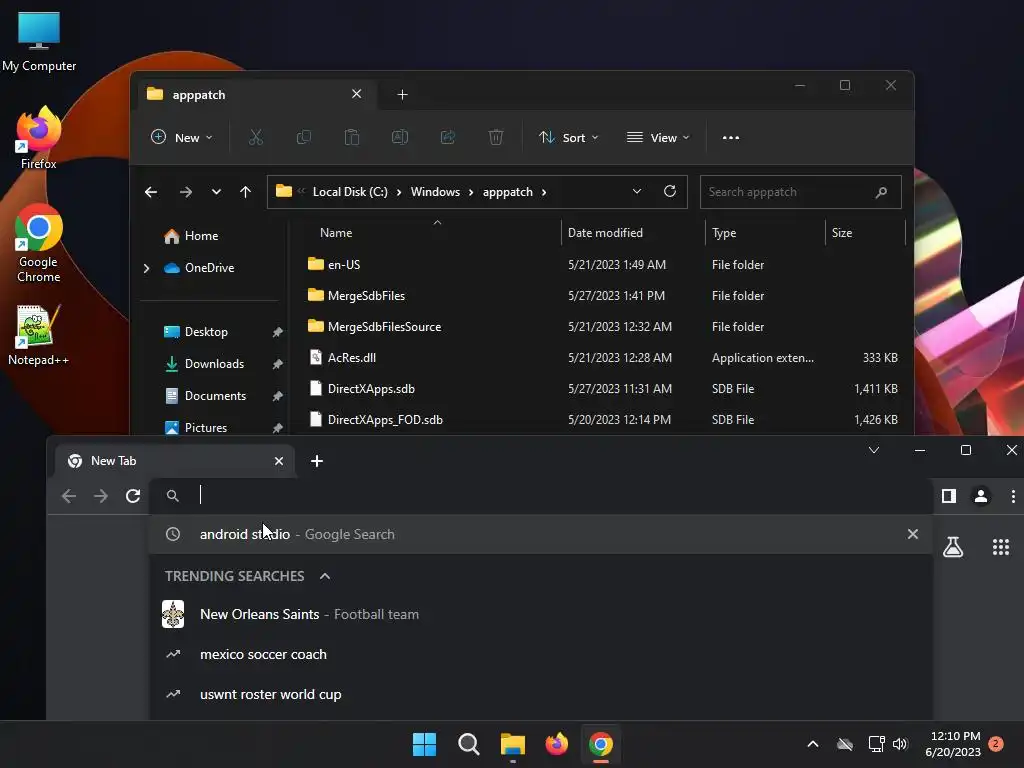Screen dimensions: 1024x768
Task: Open Chrome three-dot menu
Action: coord(1013,496)
